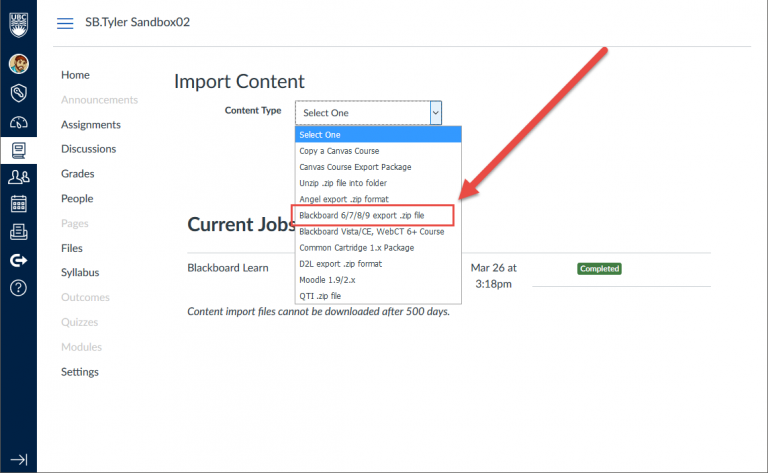Open the Courses book icon
The width and height of the screenshot is (768, 473).
(19, 150)
